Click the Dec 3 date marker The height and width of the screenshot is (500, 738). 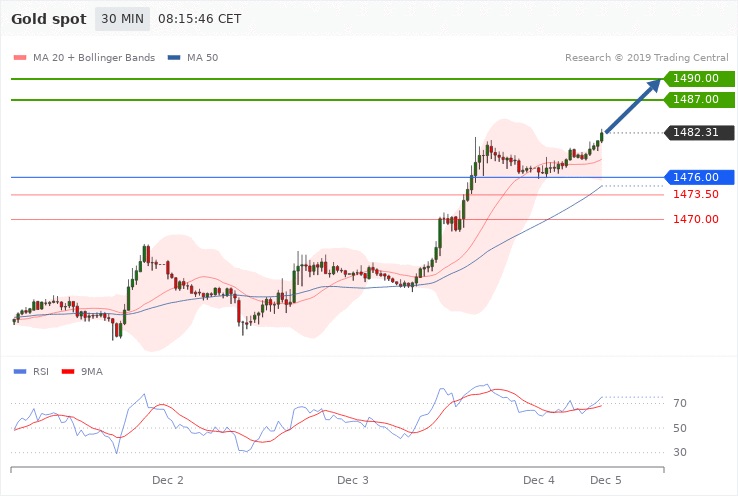353,481
